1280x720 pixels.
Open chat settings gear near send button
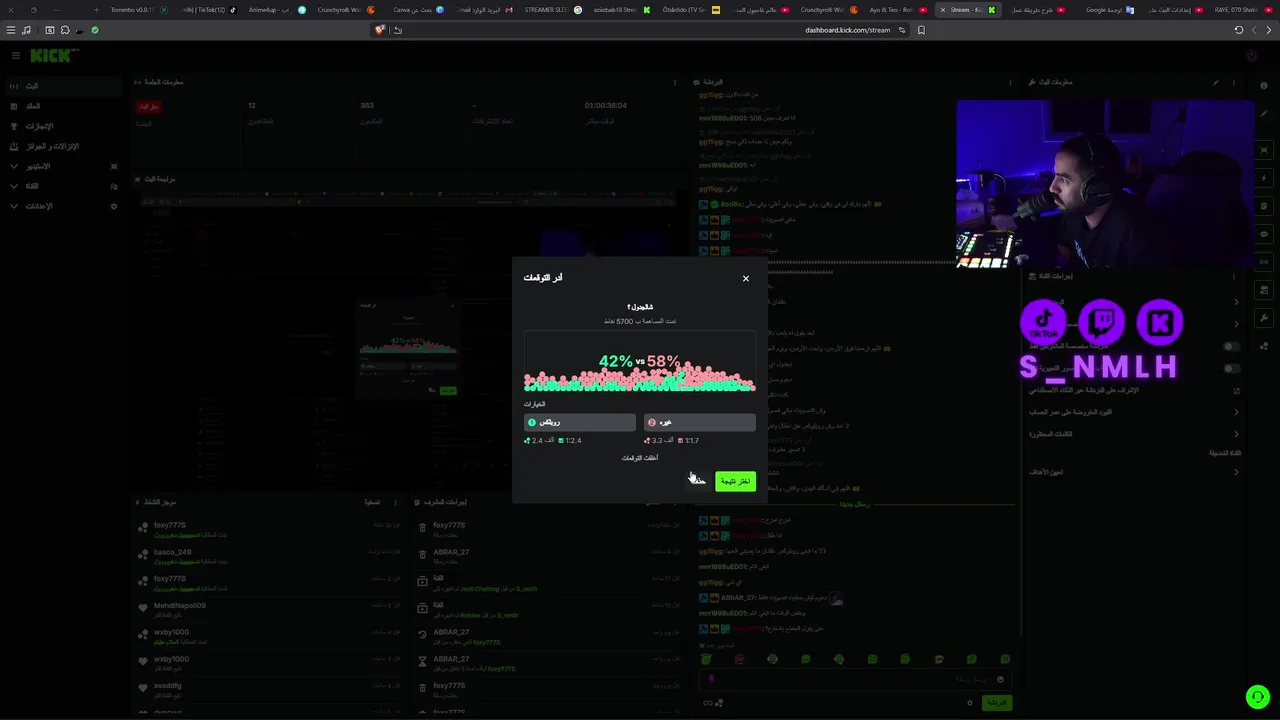(x=970, y=703)
